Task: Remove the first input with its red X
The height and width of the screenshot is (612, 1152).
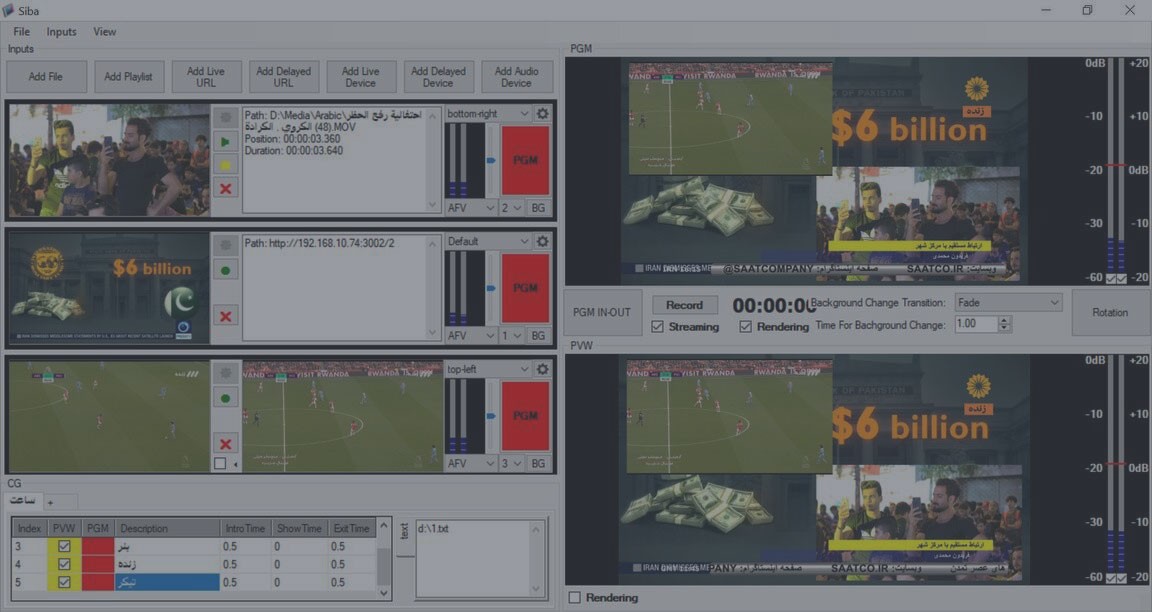Action: tap(226, 188)
